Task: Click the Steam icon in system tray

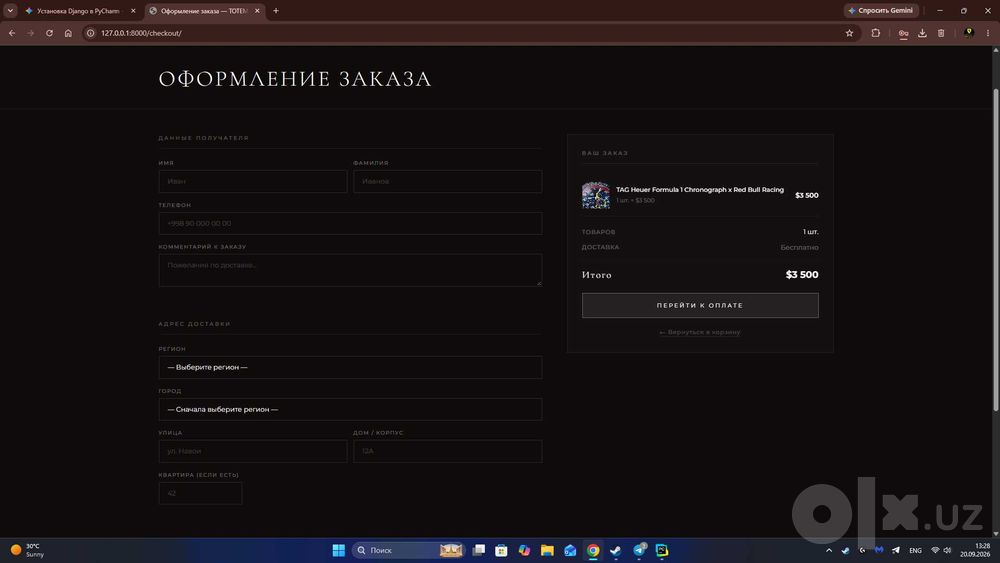Action: (846, 550)
